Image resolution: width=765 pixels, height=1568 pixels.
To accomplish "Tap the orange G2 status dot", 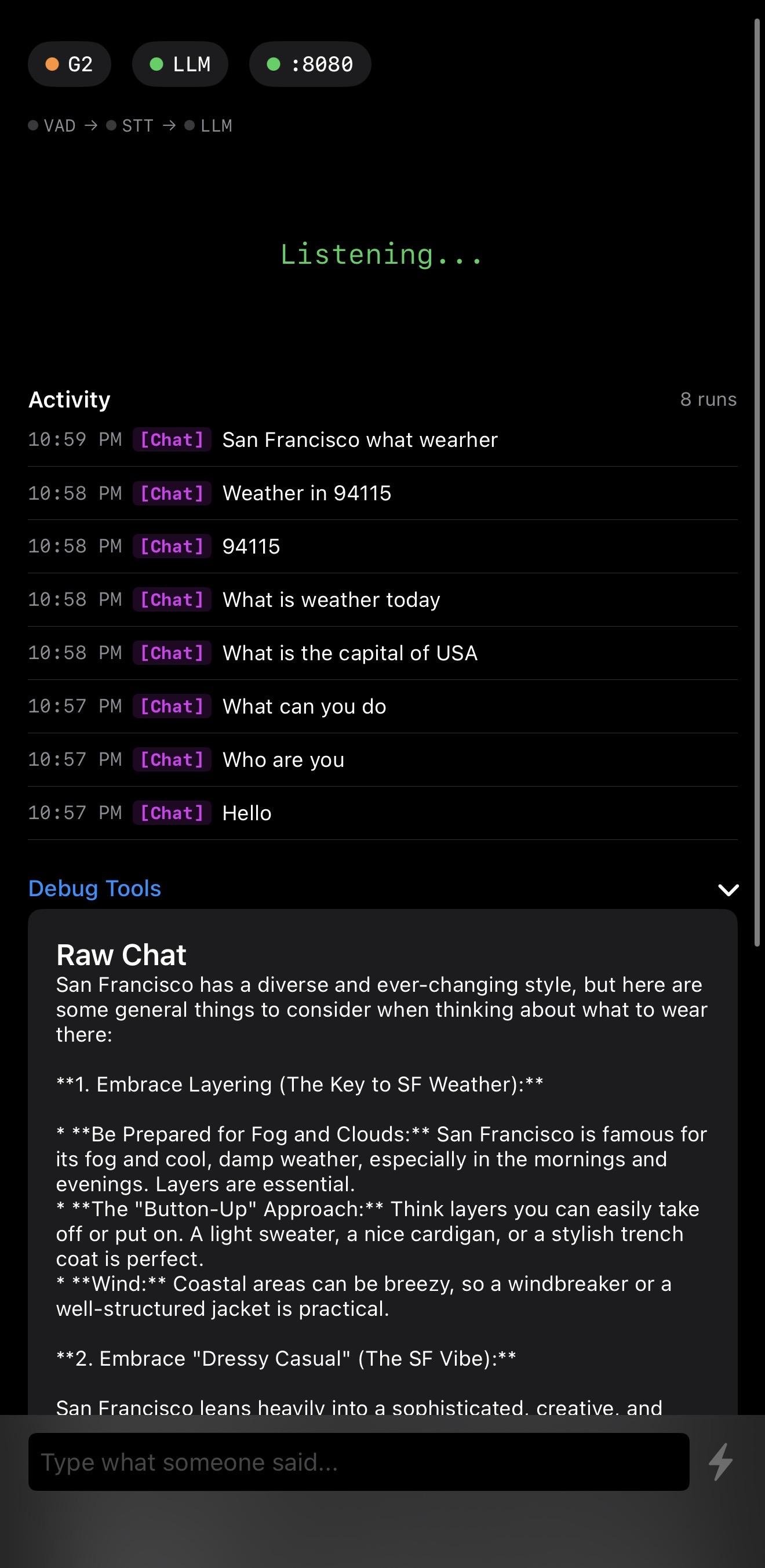I will [x=52, y=64].
